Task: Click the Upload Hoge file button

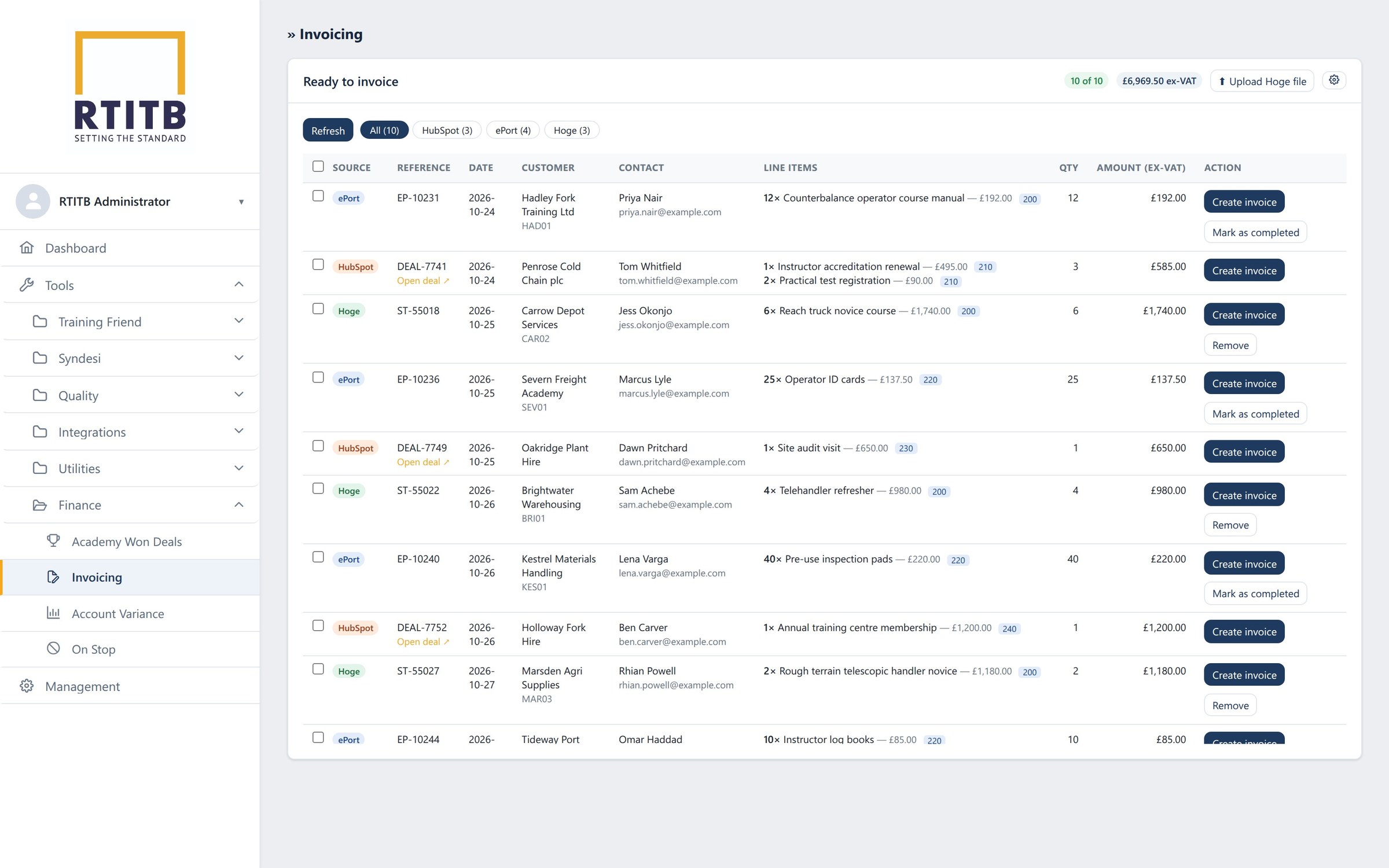Action: pyautogui.click(x=1262, y=81)
